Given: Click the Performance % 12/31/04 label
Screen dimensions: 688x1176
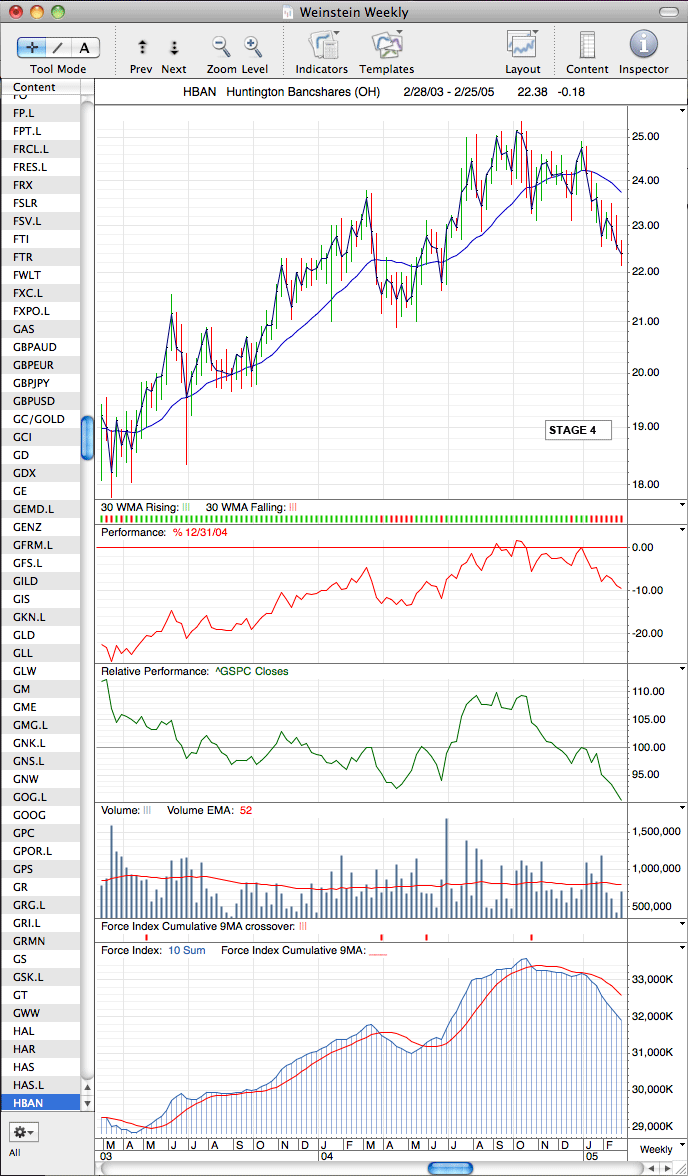Looking at the screenshot, I should point(163,532).
